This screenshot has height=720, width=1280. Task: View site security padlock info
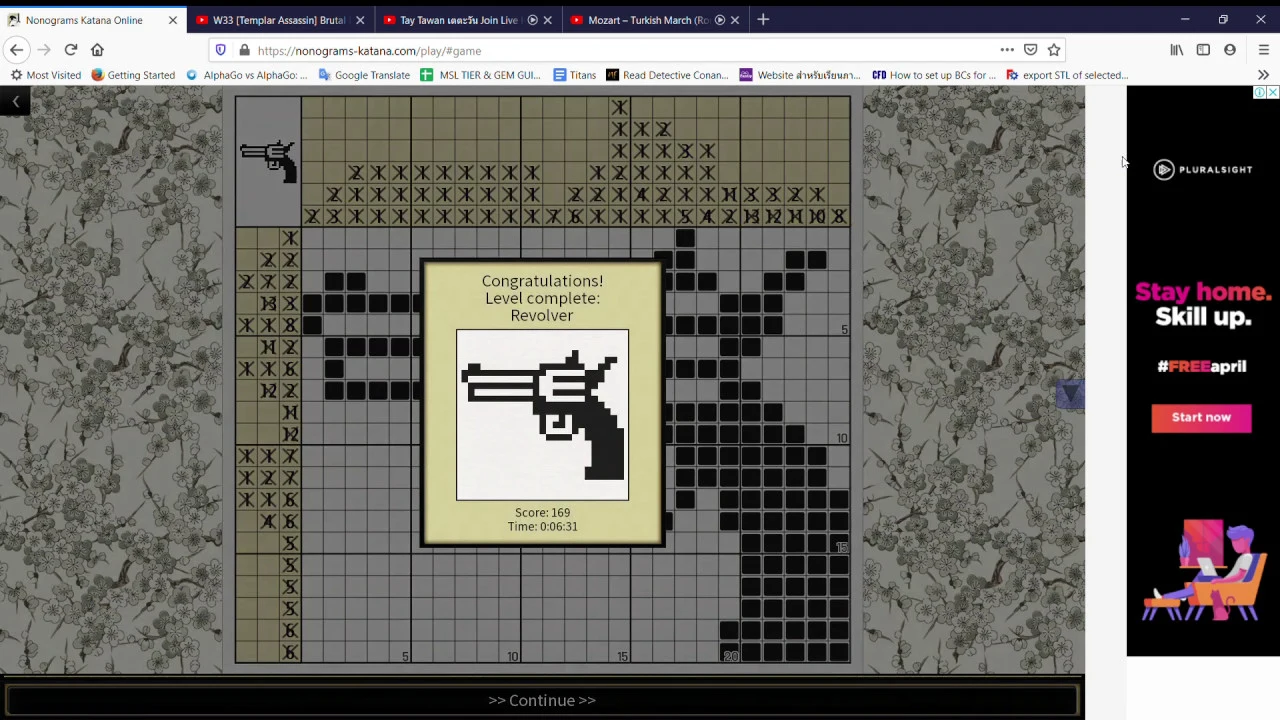click(x=244, y=50)
